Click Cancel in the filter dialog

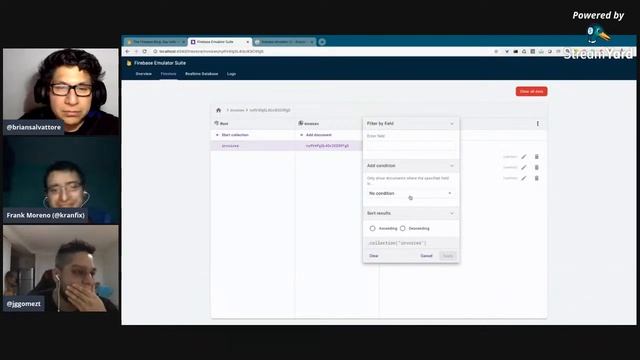[x=426, y=256]
